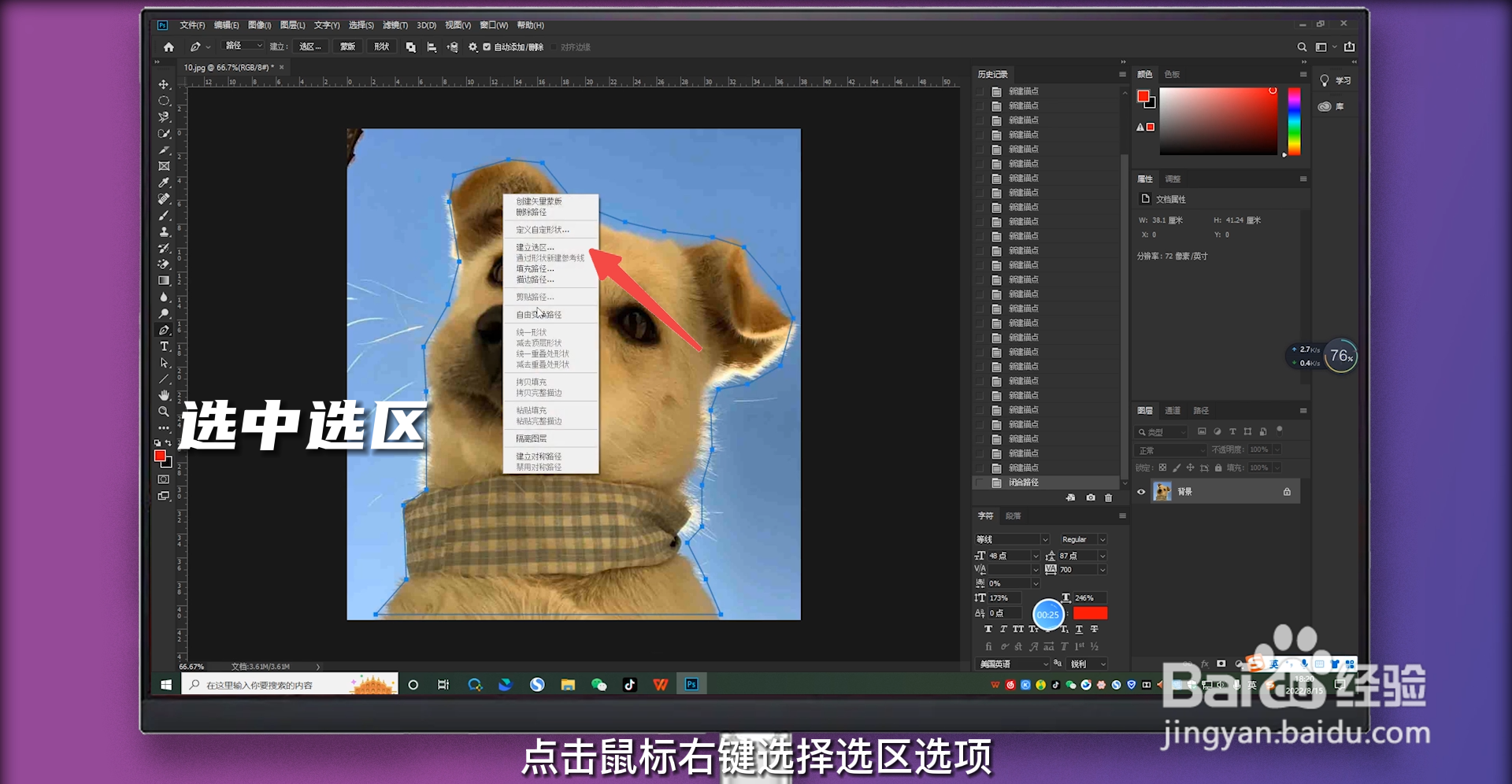The width and height of the screenshot is (1512, 784).
Task: Choose 建立选区... in context menu
Action: pyautogui.click(x=535, y=247)
